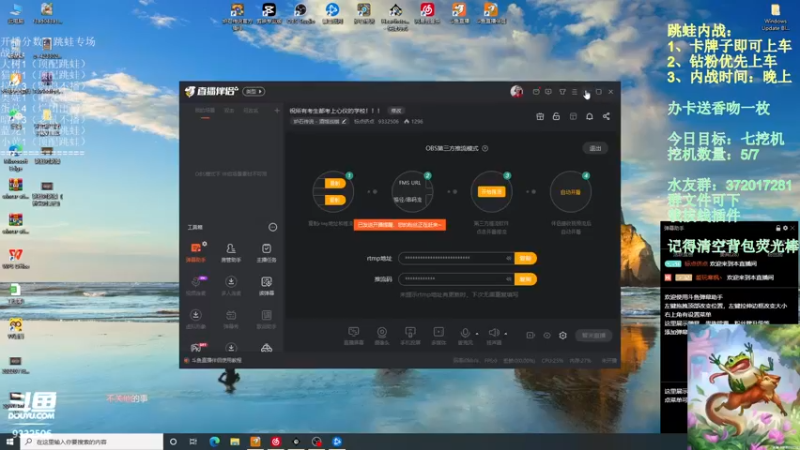The height and width of the screenshot is (450, 800).
Task: Toggle the lock icon in 弹幕助手 window
Action: [x=778, y=228]
